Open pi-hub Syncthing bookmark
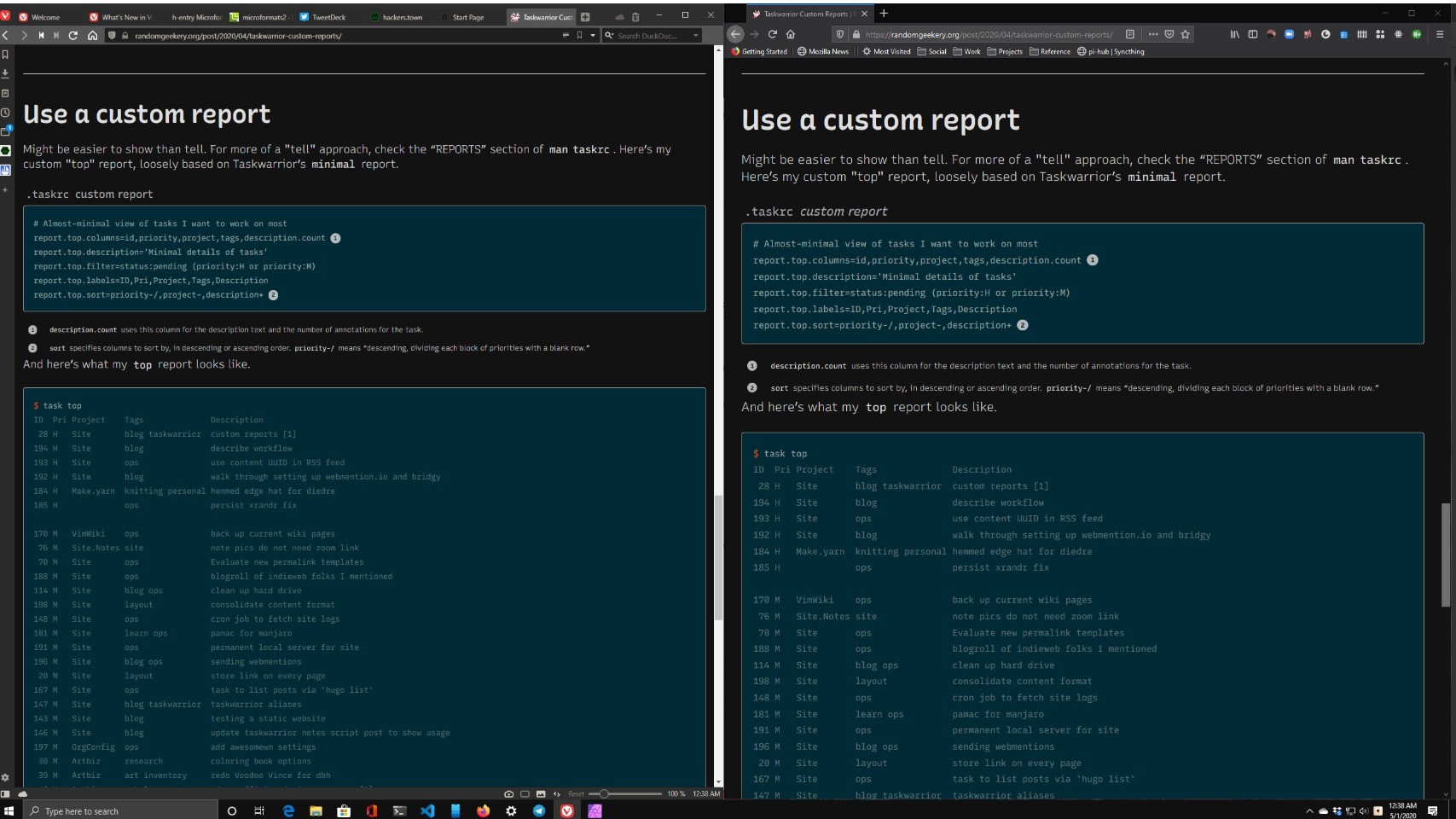 pyautogui.click(x=1111, y=51)
